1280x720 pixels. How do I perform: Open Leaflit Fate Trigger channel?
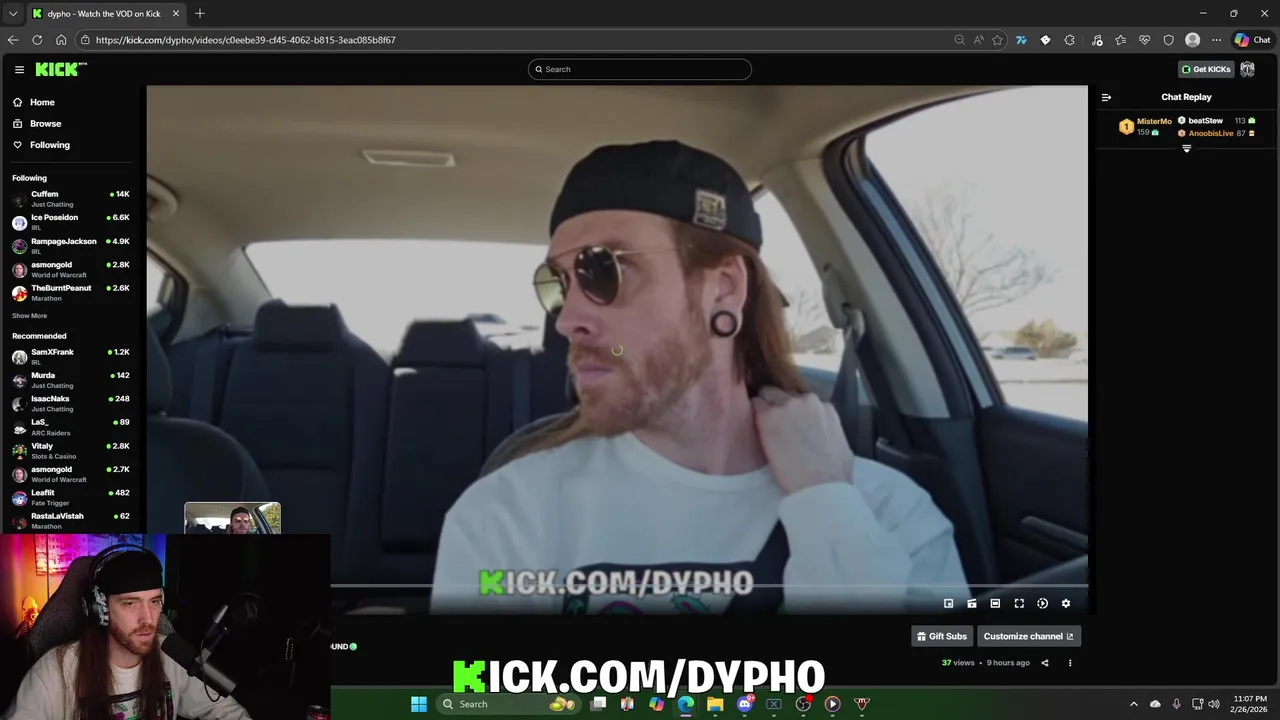(70, 497)
